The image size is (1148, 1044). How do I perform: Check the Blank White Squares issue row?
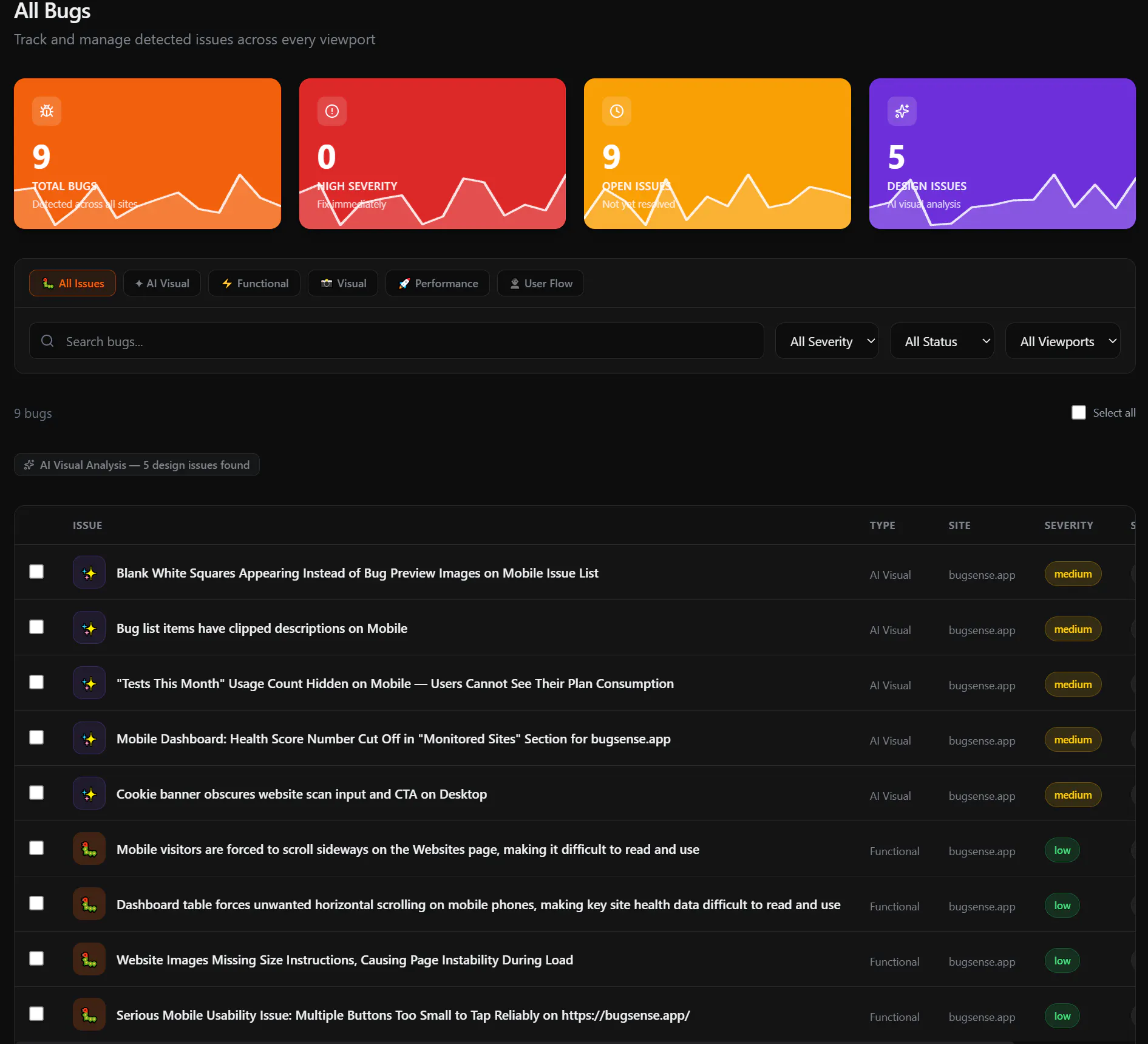36,571
